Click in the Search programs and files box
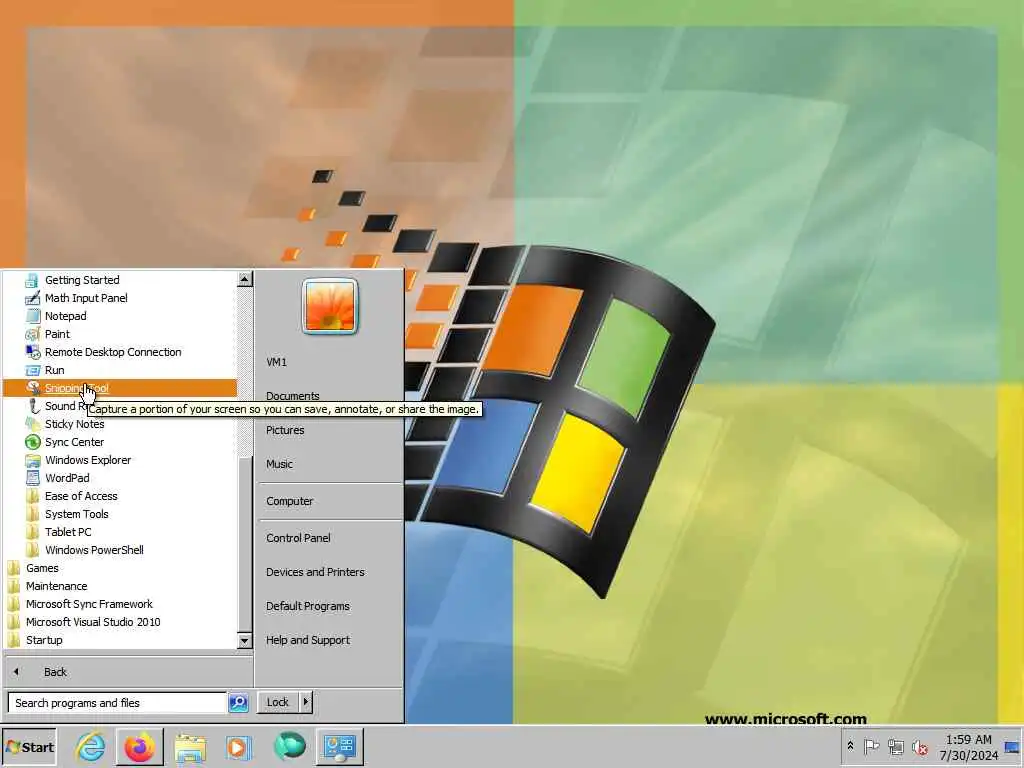The width and height of the screenshot is (1024, 768). coord(117,703)
